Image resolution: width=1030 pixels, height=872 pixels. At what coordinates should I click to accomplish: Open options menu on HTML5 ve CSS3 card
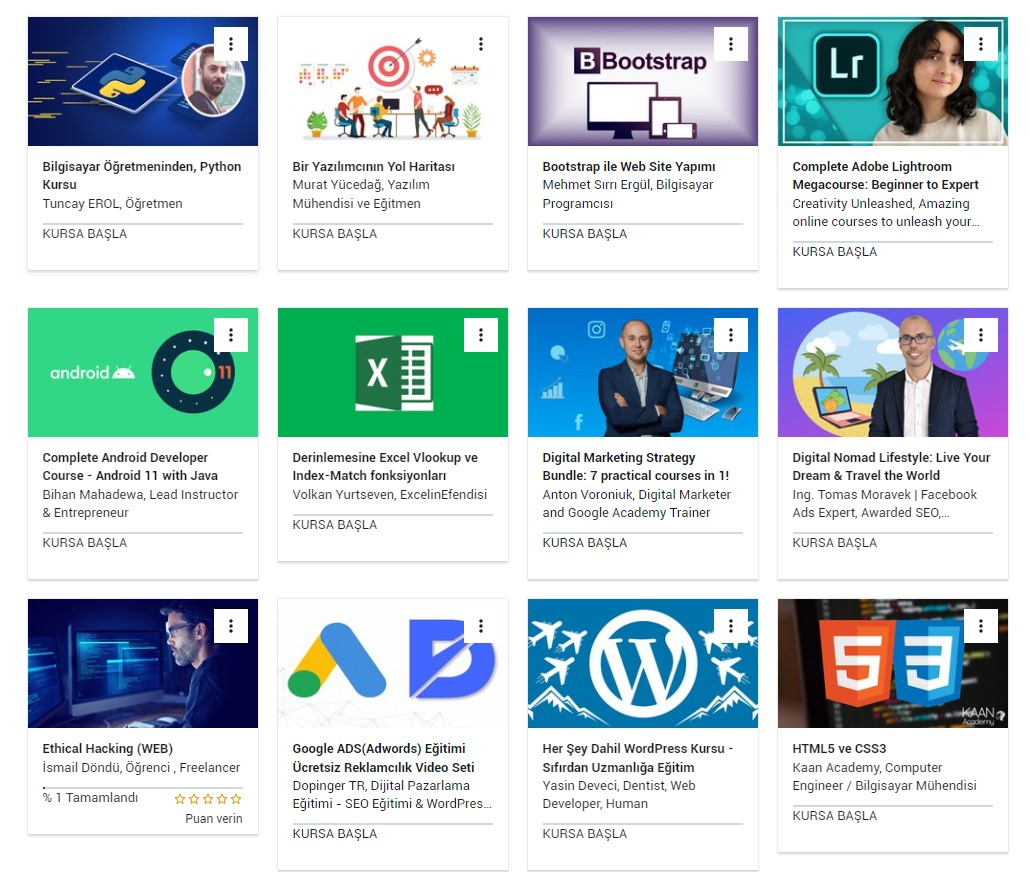click(981, 626)
